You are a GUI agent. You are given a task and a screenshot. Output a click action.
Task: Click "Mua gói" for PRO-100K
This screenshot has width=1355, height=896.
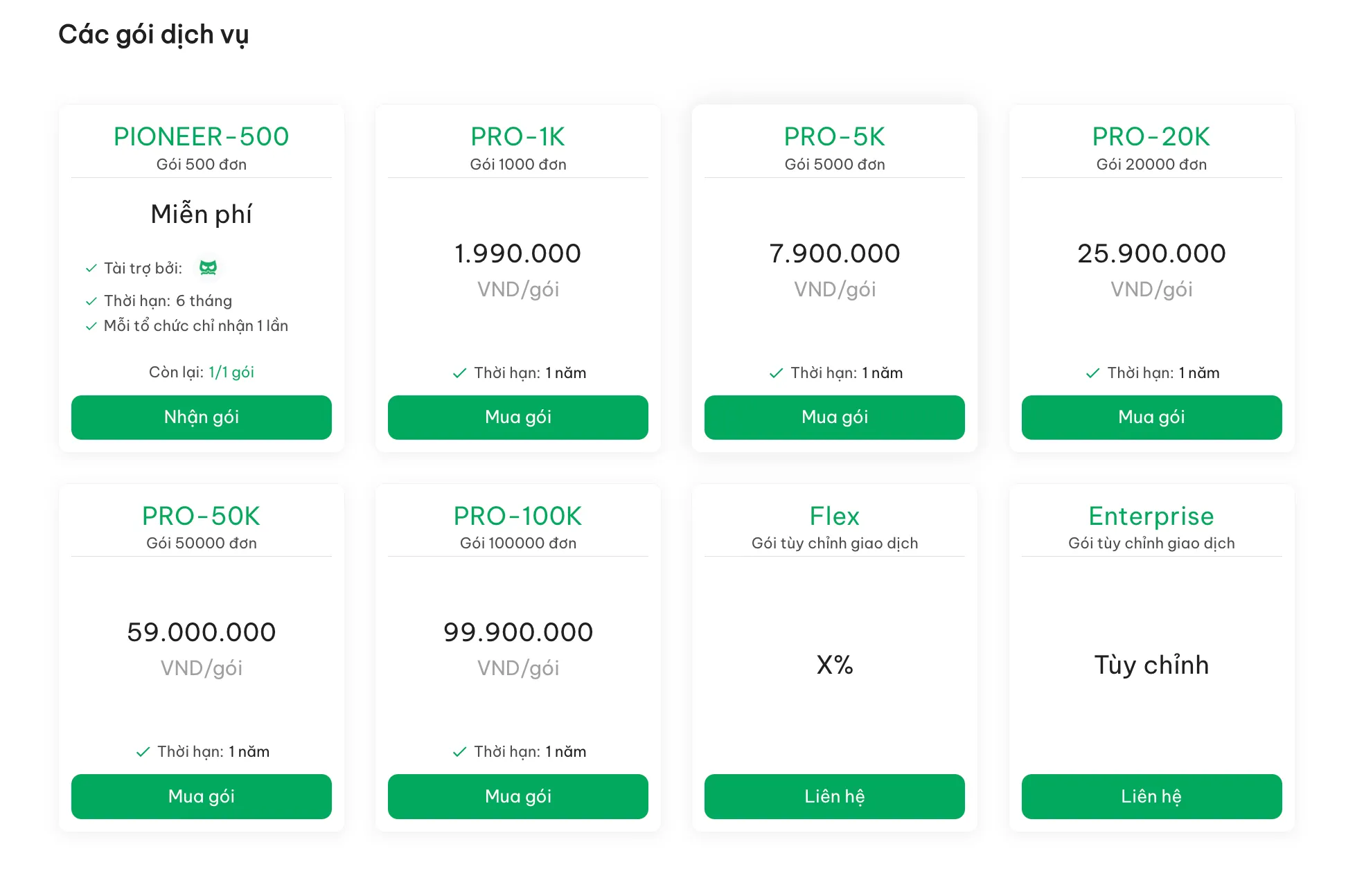click(x=517, y=796)
